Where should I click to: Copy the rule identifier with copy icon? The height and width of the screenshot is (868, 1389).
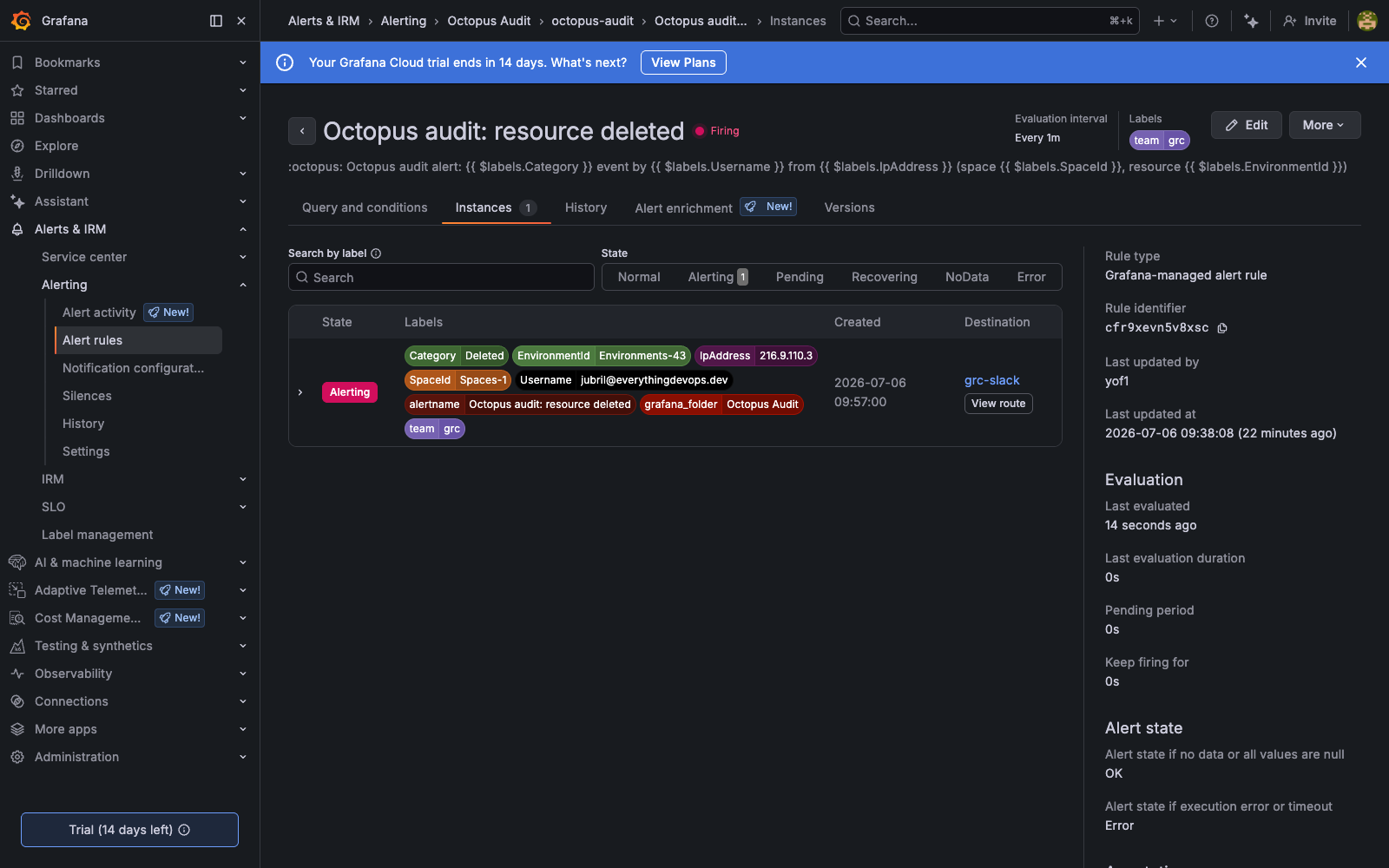1222,328
